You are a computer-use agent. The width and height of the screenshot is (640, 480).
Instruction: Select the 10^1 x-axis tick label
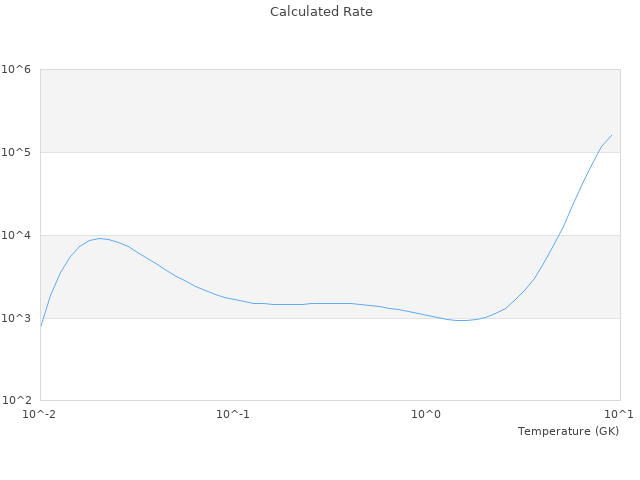coord(620,414)
